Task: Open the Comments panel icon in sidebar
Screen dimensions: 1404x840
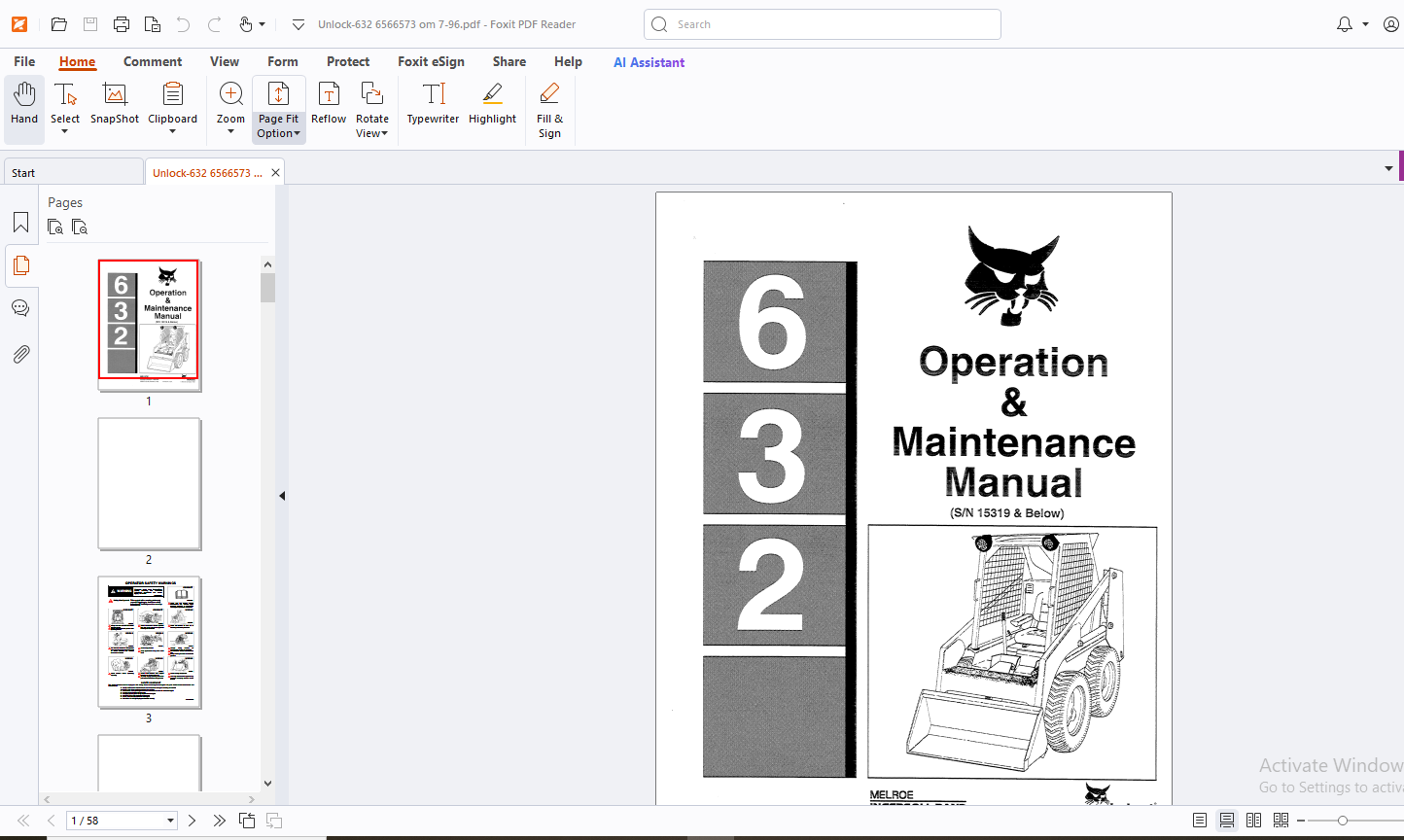Action: point(20,308)
